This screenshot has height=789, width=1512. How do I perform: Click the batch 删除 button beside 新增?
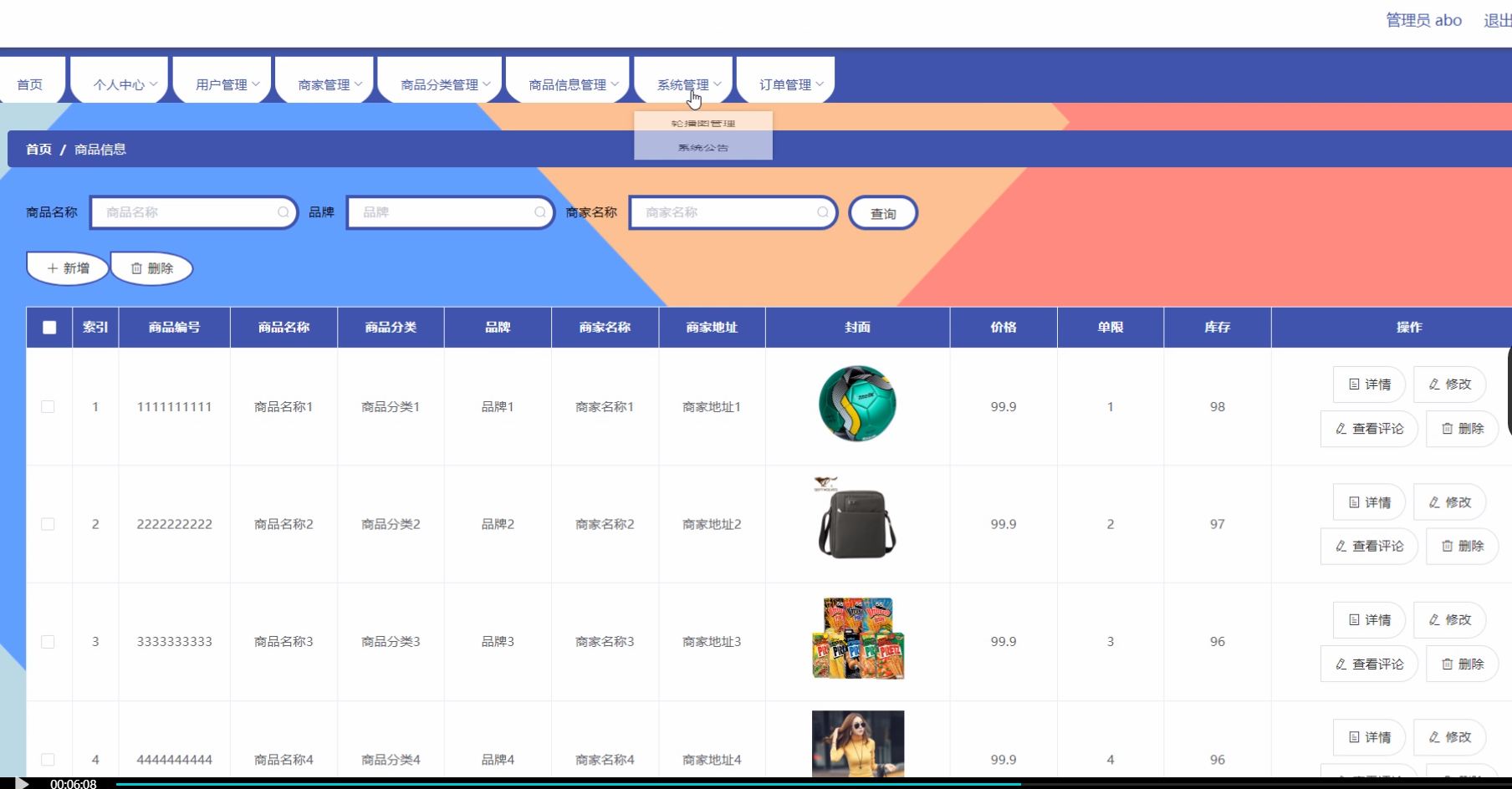coord(151,268)
